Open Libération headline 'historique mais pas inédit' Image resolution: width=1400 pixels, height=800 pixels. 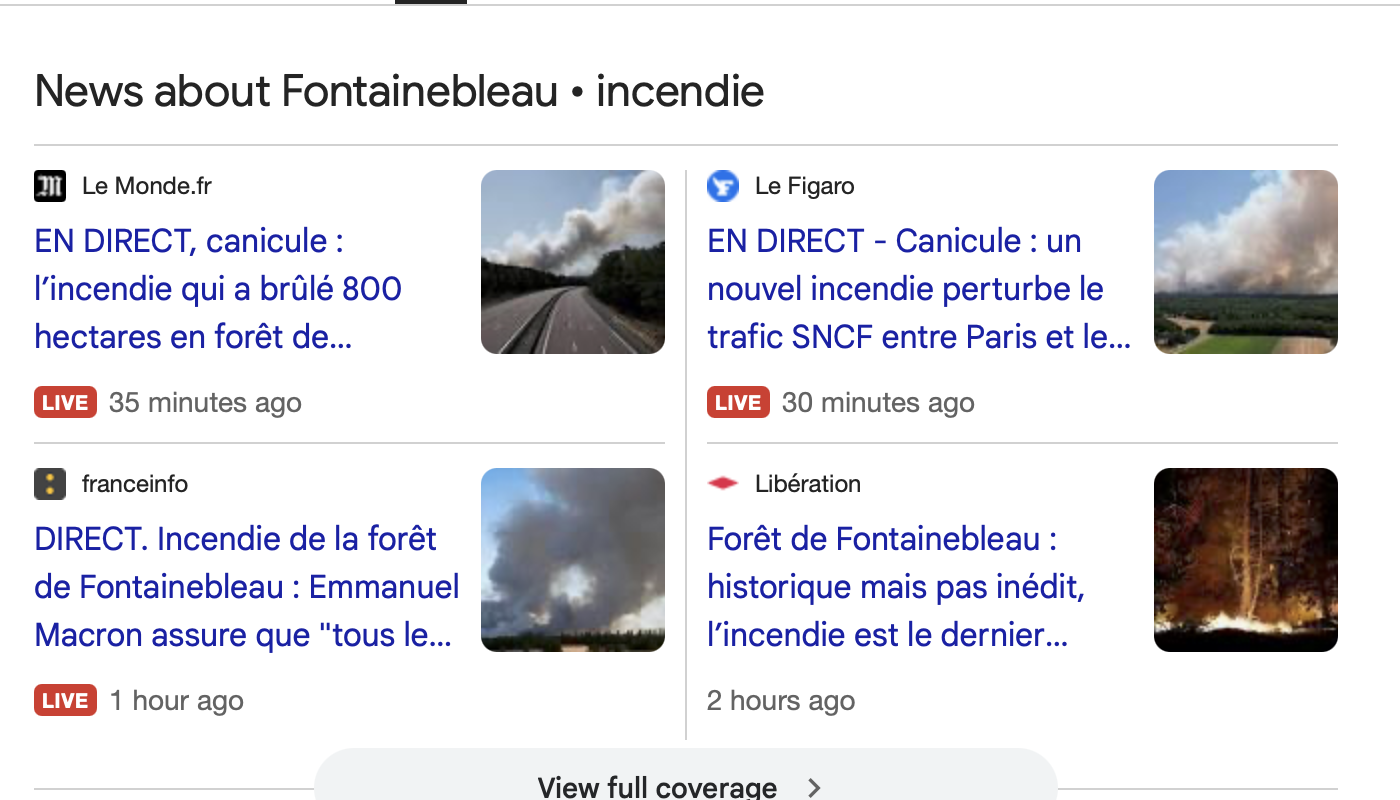click(x=896, y=587)
